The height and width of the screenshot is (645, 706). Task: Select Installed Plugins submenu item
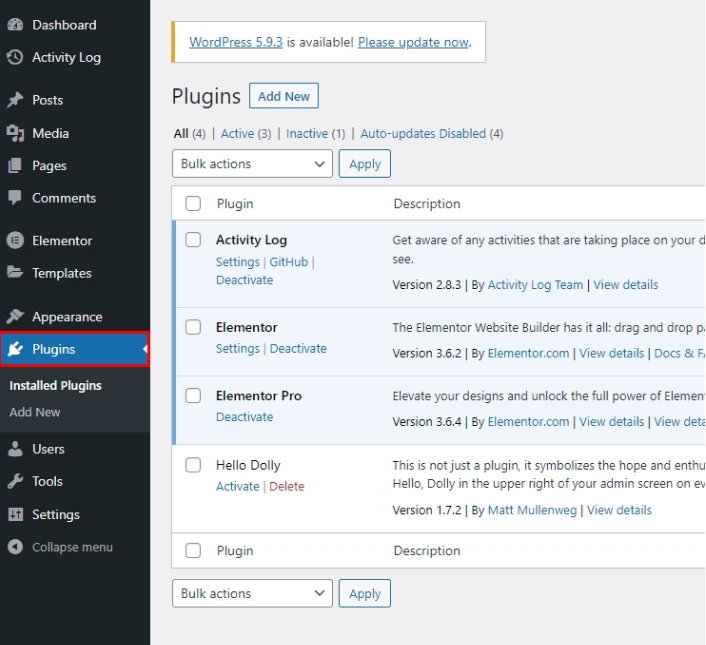pyautogui.click(x=55, y=385)
